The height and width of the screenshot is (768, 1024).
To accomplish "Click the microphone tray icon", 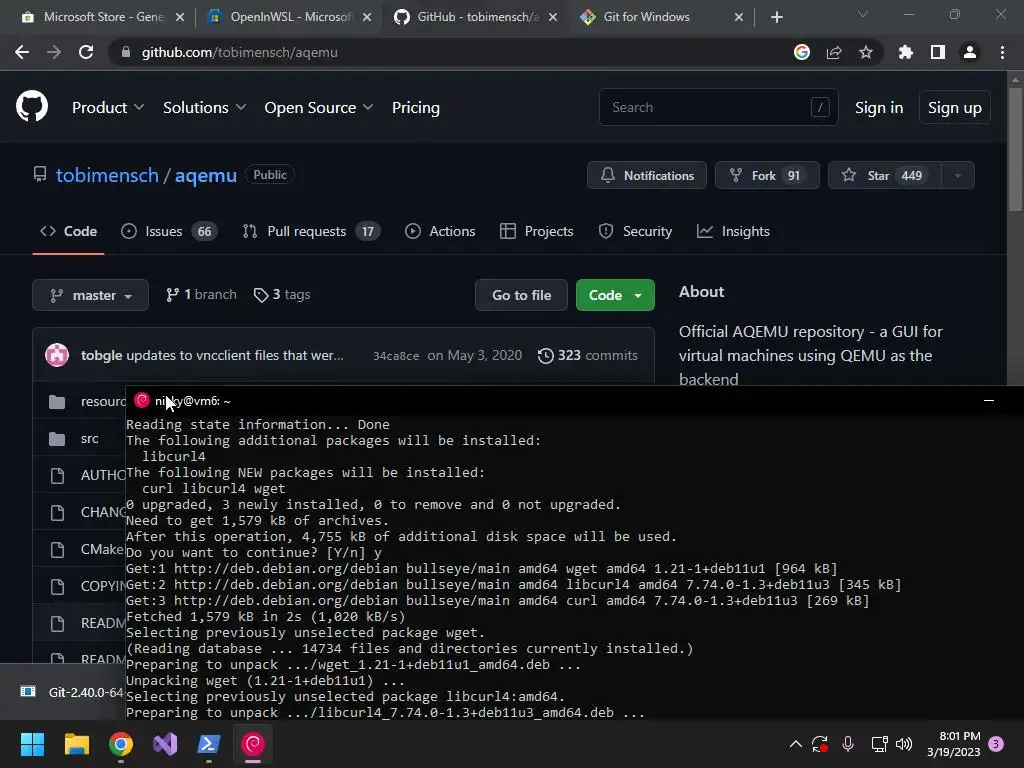I will [x=848, y=744].
